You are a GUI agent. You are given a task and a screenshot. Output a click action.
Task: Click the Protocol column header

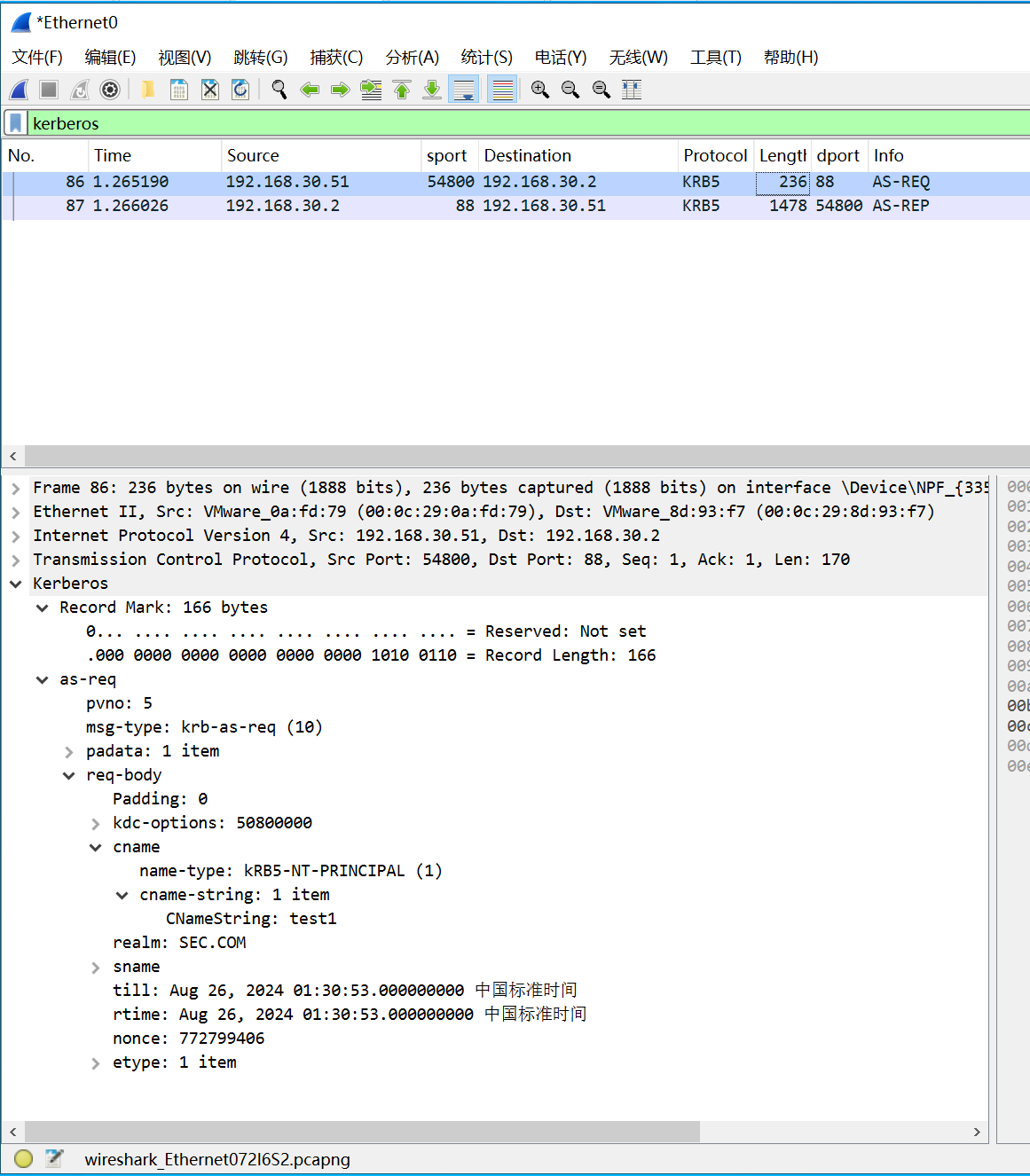point(714,156)
